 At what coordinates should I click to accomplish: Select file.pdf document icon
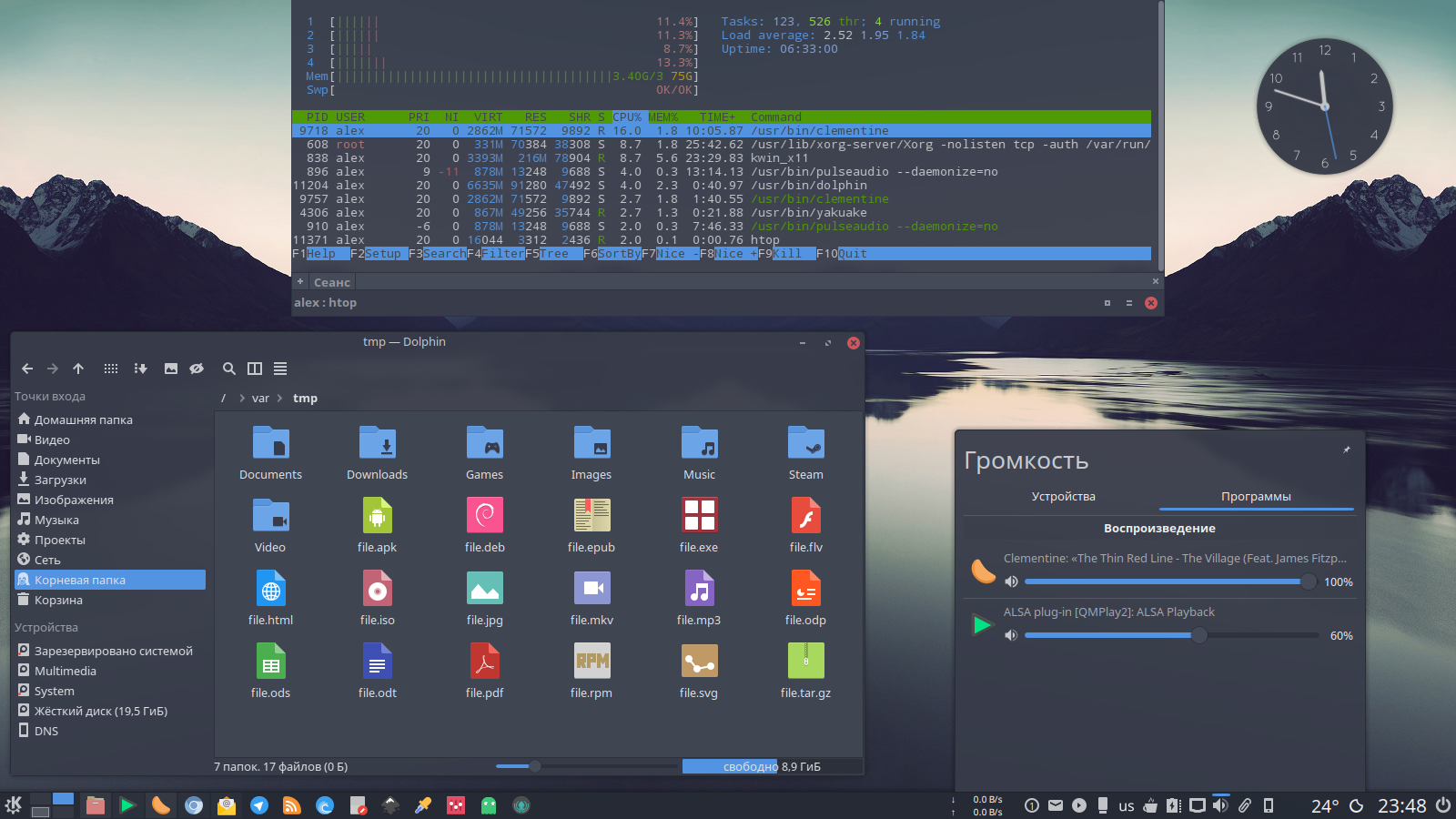(x=485, y=661)
